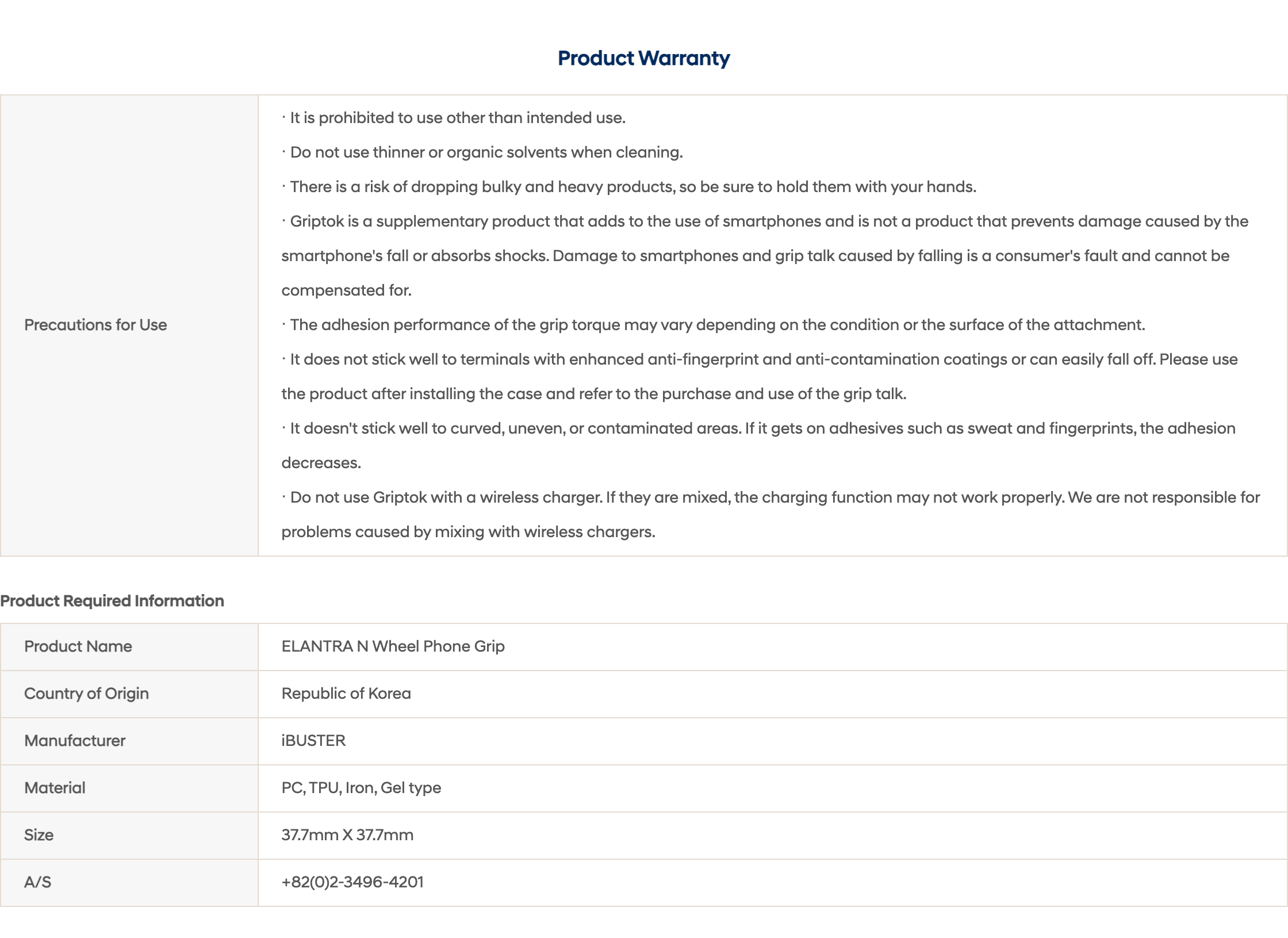Click the wireless charger warning line
The image size is (1288, 938).
click(x=770, y=515)
